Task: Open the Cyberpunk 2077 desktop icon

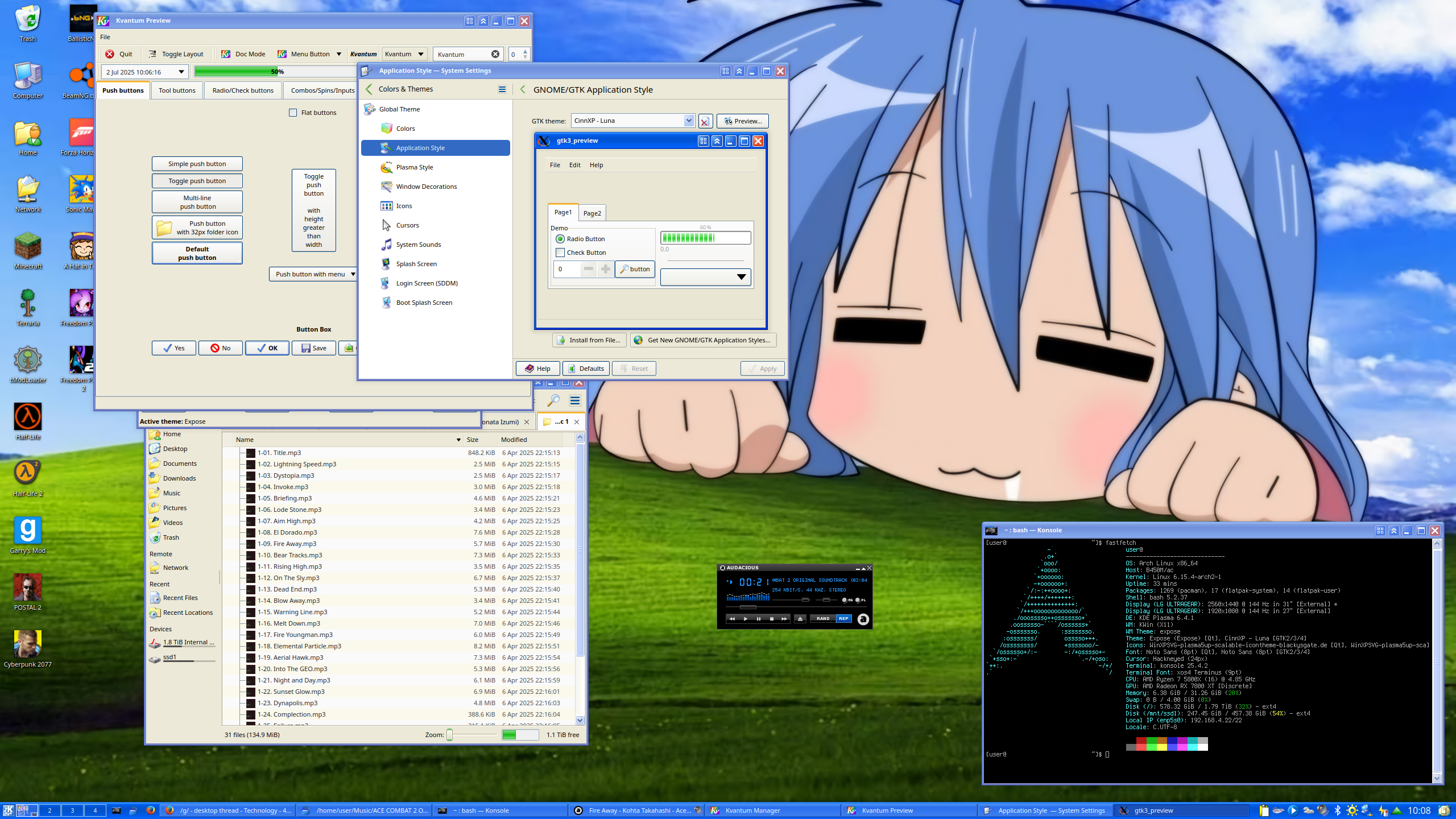Action: tap(27, 650)
